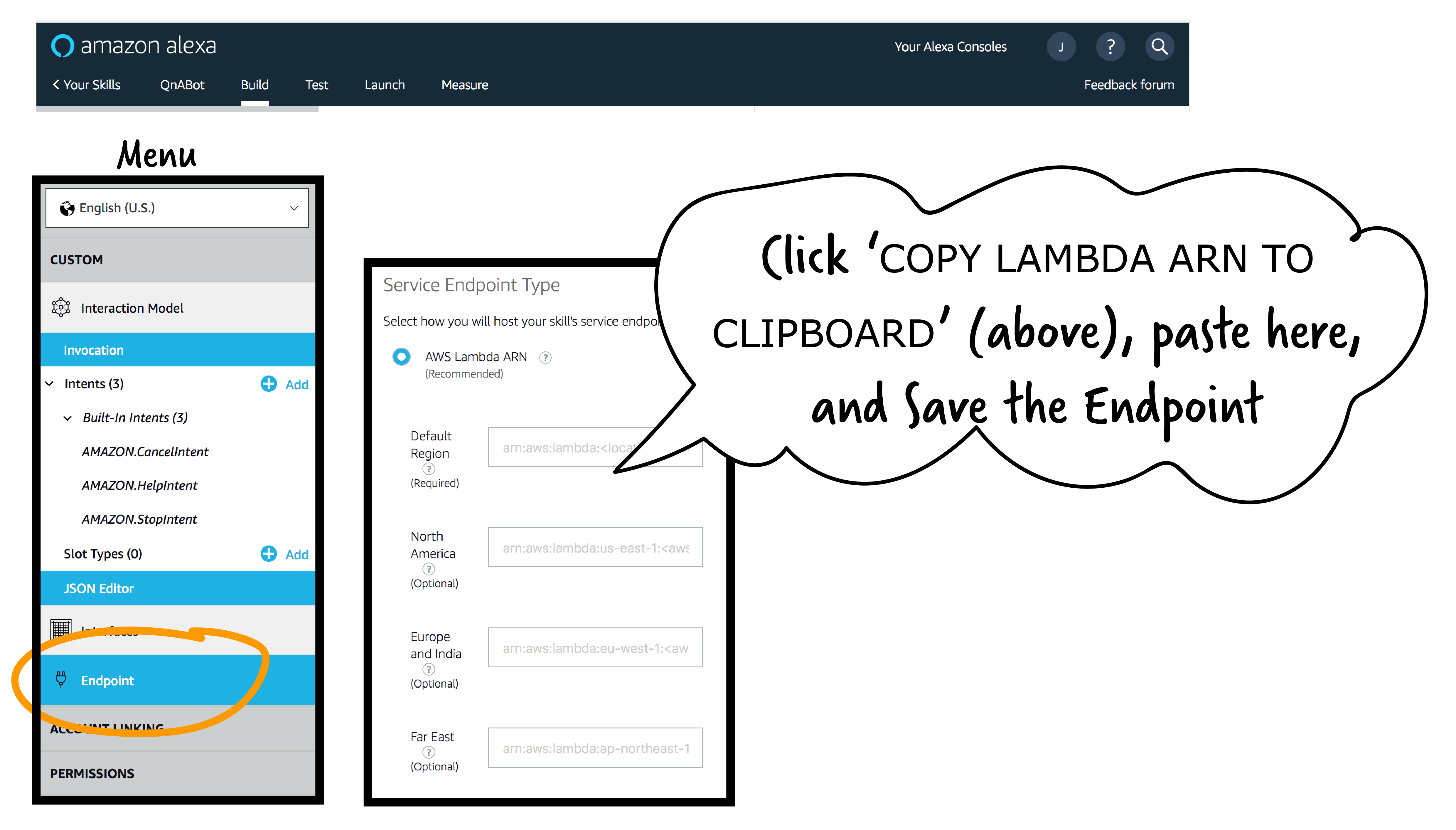Open the English (U.S.) language dropdown
The image size is (1456, 830).
point(177,208)
